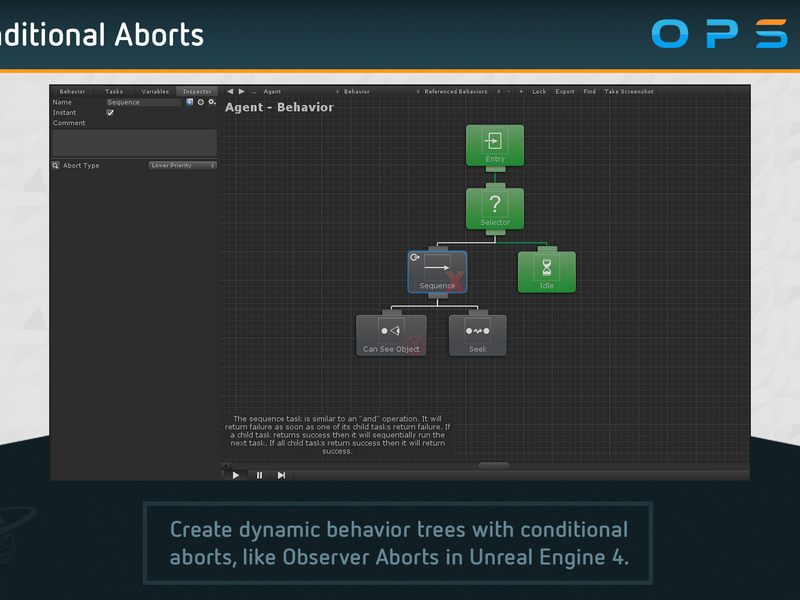Switch to the Variables tab
Screen dimensions: 800x600
pos(155,91)
